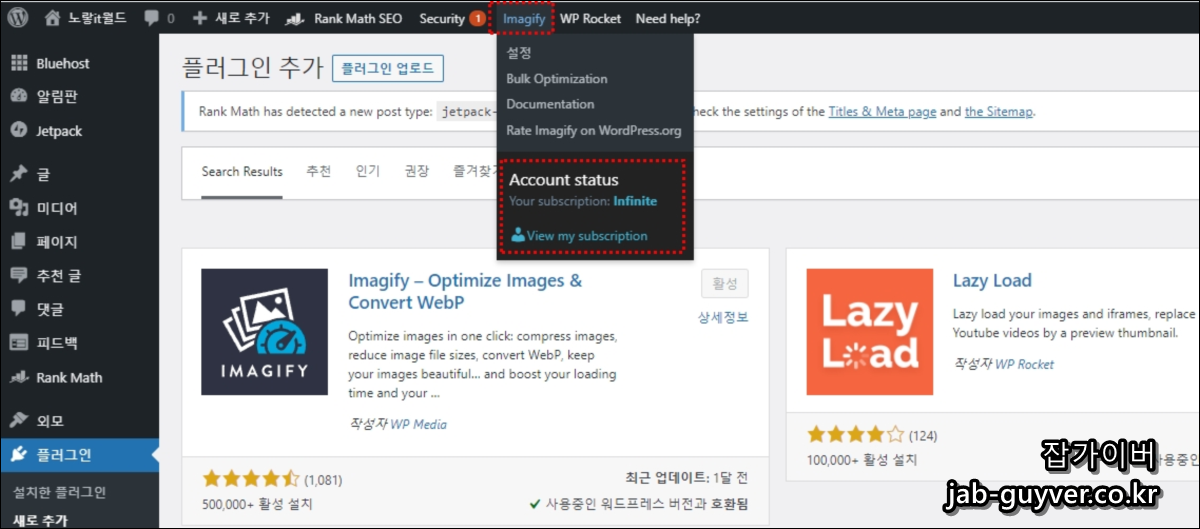Click the Imagify plugin logo thumbnail
This screenshot has height=529, width=1200.
click(264, 332)
